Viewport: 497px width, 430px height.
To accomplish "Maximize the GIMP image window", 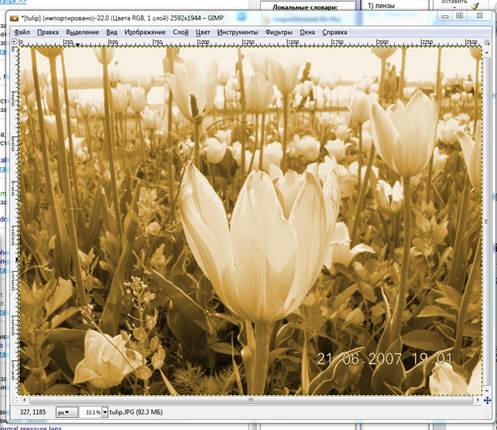I will (459, 16).
